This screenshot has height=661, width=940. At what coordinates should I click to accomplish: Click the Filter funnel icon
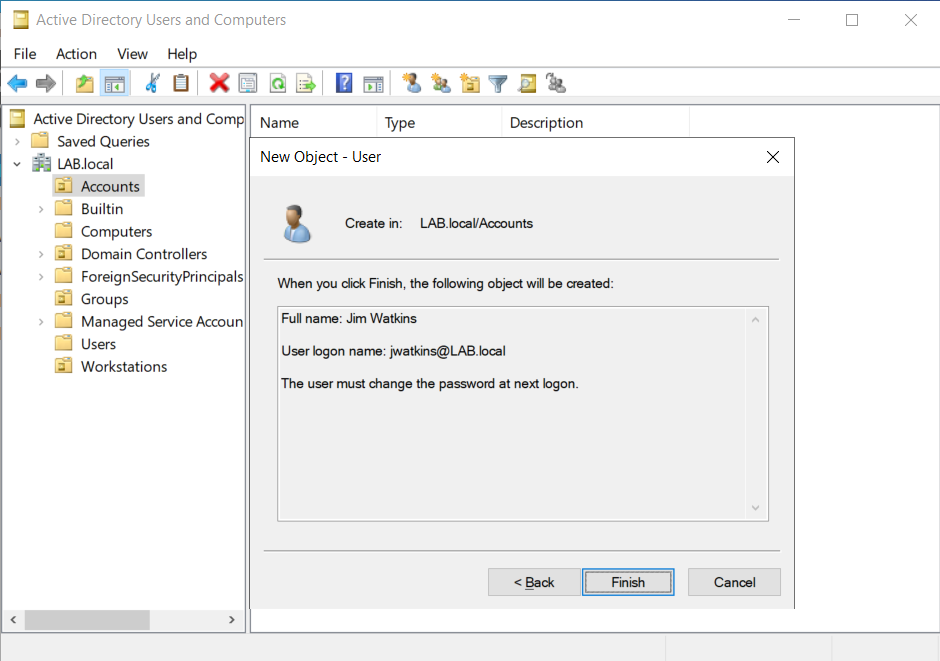point(498,83)
